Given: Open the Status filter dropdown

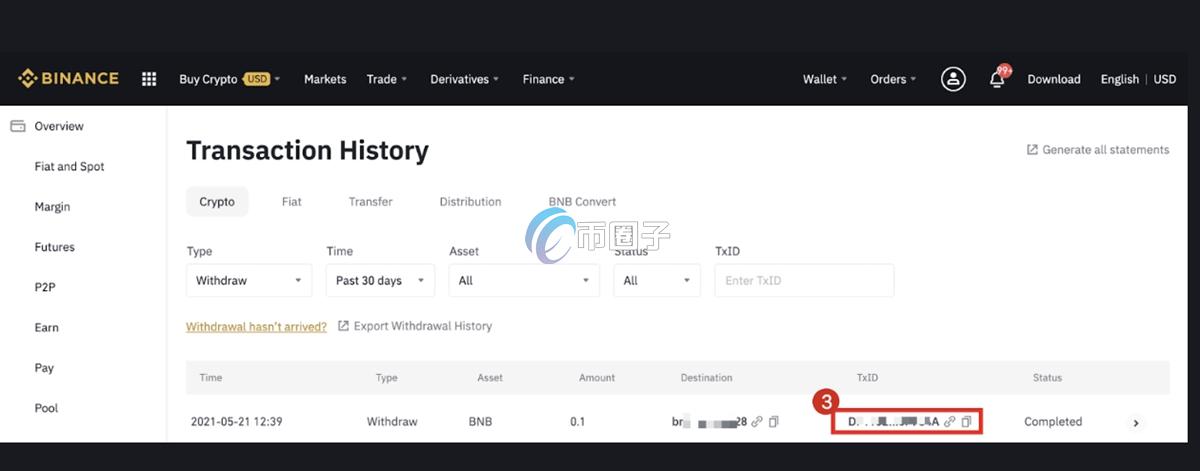Looking at the screenshot, I should 656,281.
